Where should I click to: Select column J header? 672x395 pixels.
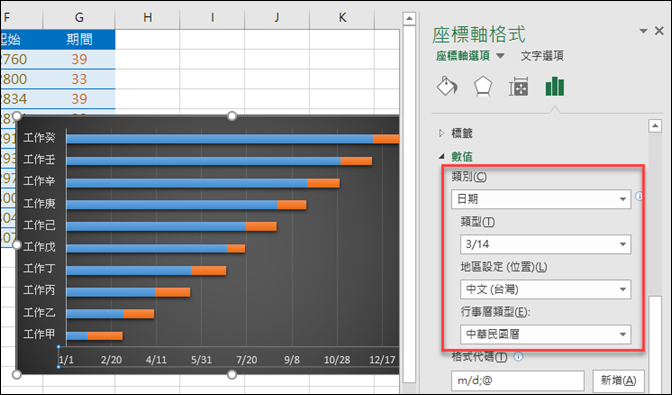point(277,18)
